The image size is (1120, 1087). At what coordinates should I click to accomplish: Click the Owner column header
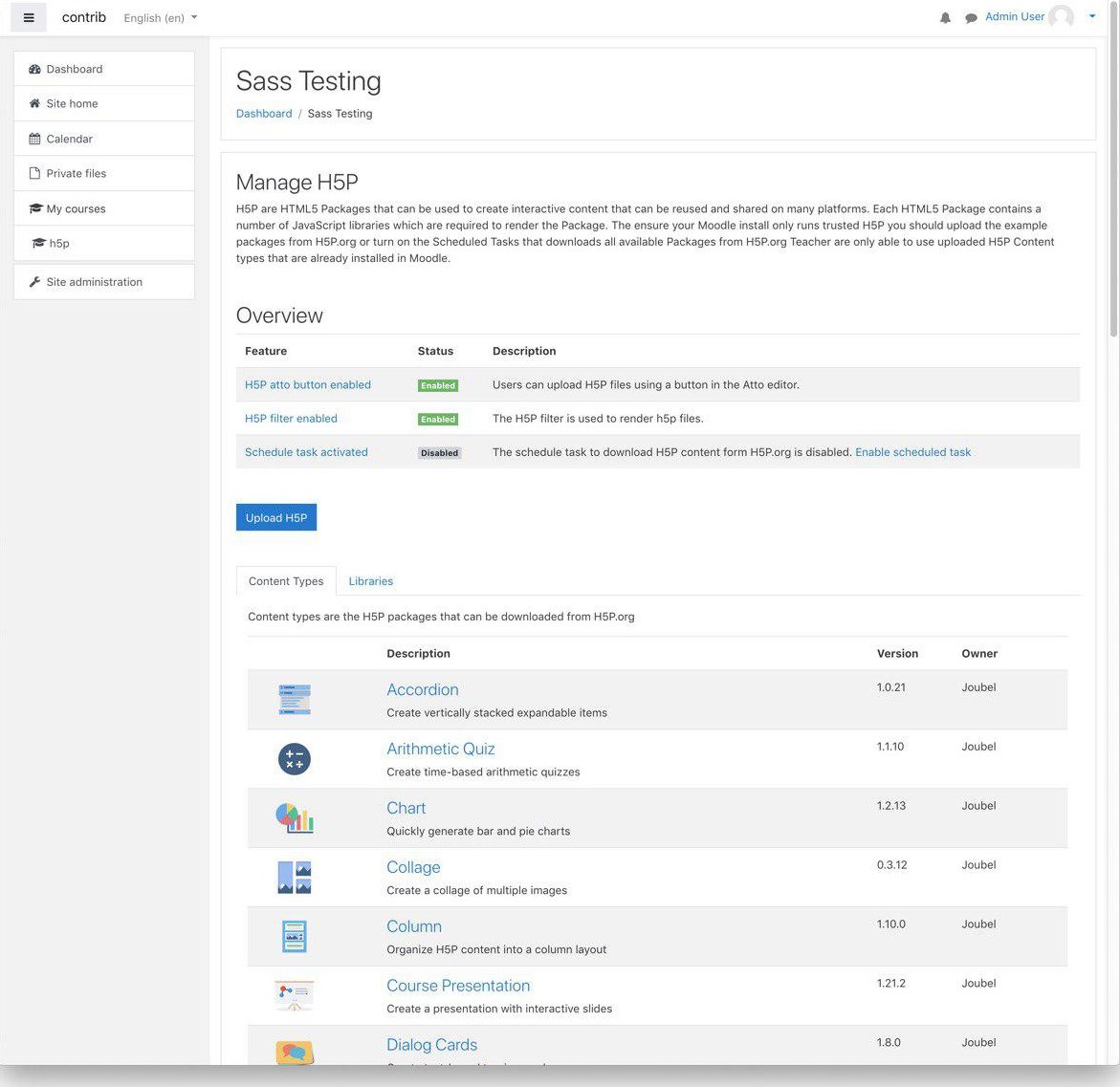[979, 654]
